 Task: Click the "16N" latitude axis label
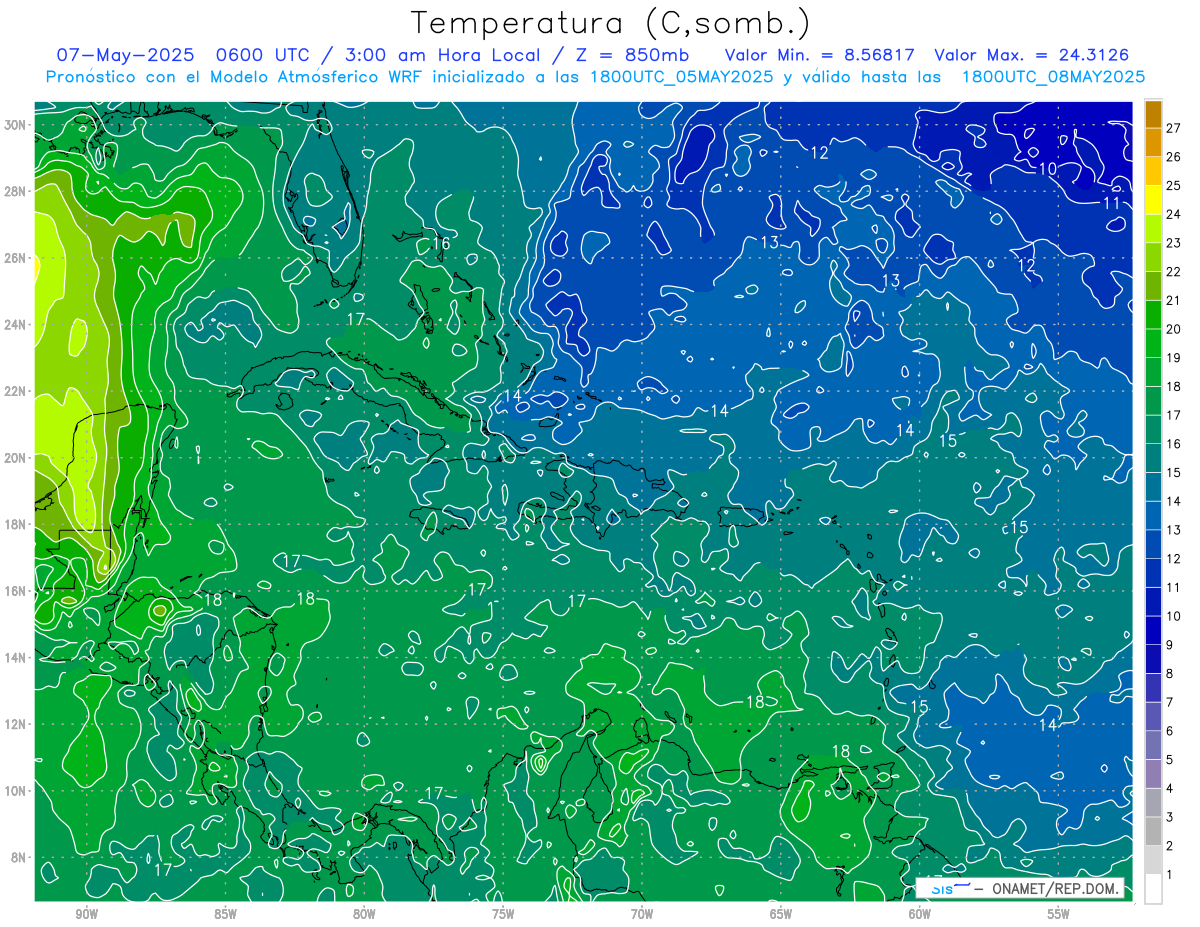15,590
